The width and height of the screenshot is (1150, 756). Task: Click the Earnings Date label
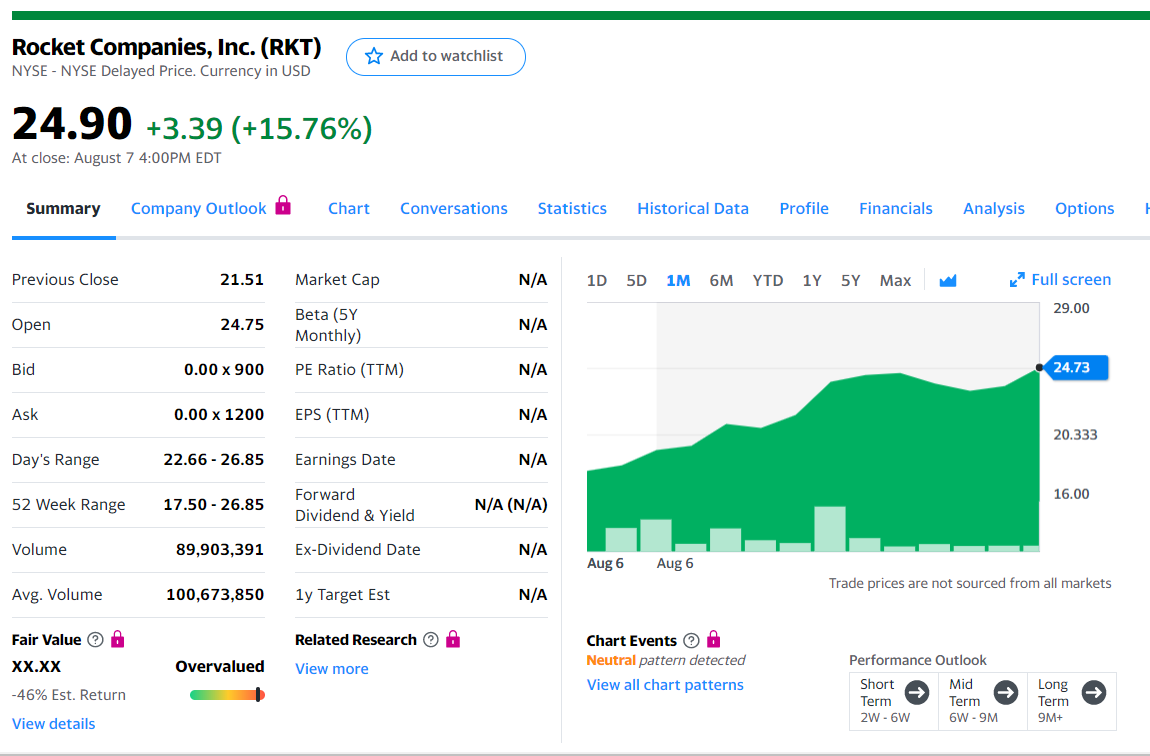coord(345,460)
